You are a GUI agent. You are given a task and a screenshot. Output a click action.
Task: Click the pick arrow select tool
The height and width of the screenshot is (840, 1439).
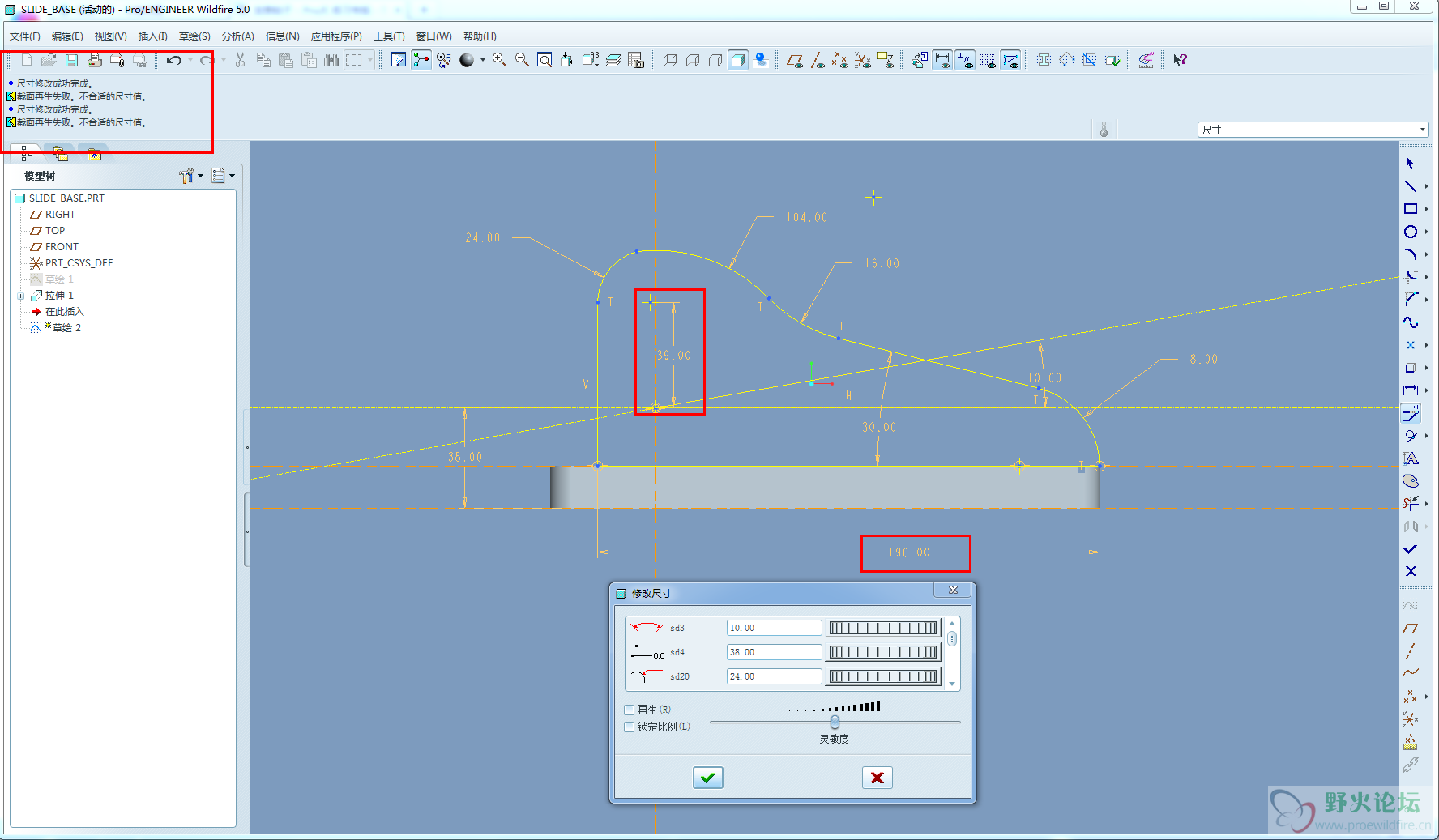tap(1410, 164)
